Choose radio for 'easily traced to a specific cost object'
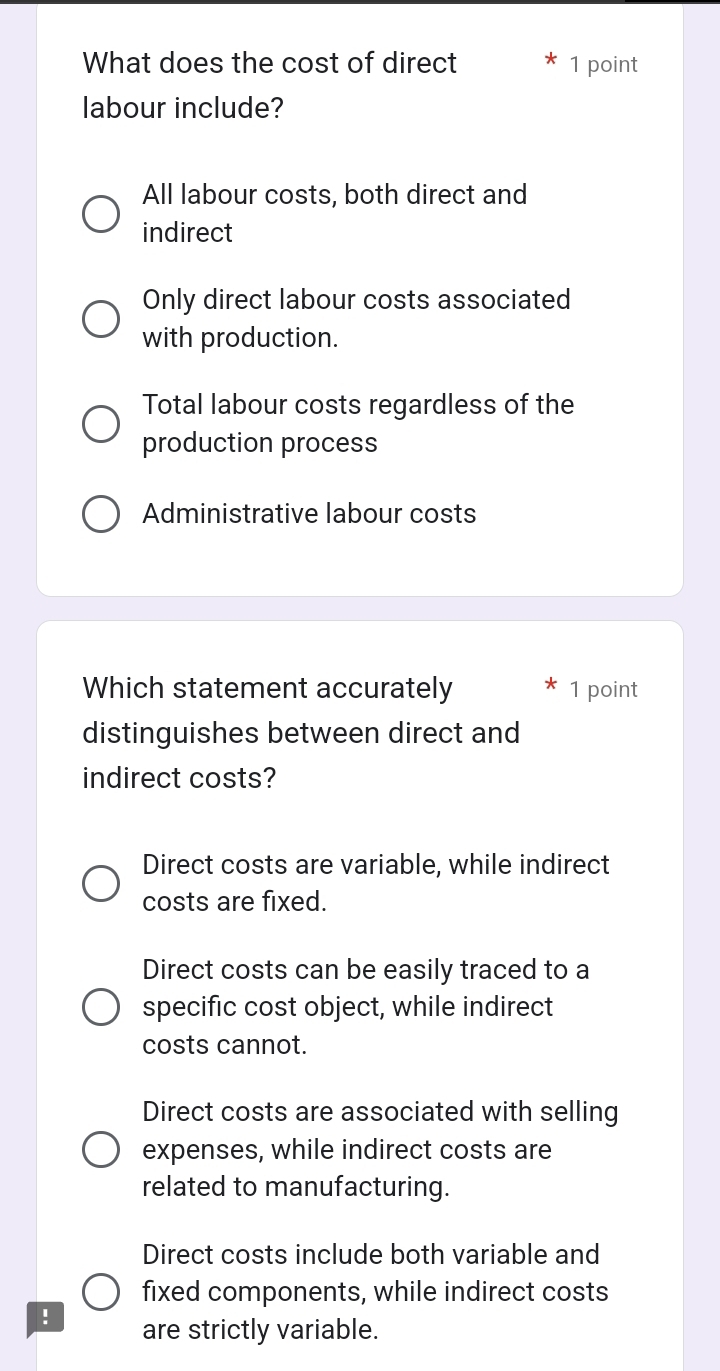The height and width of the screenshot is (1371, 720). point(100,1008)
